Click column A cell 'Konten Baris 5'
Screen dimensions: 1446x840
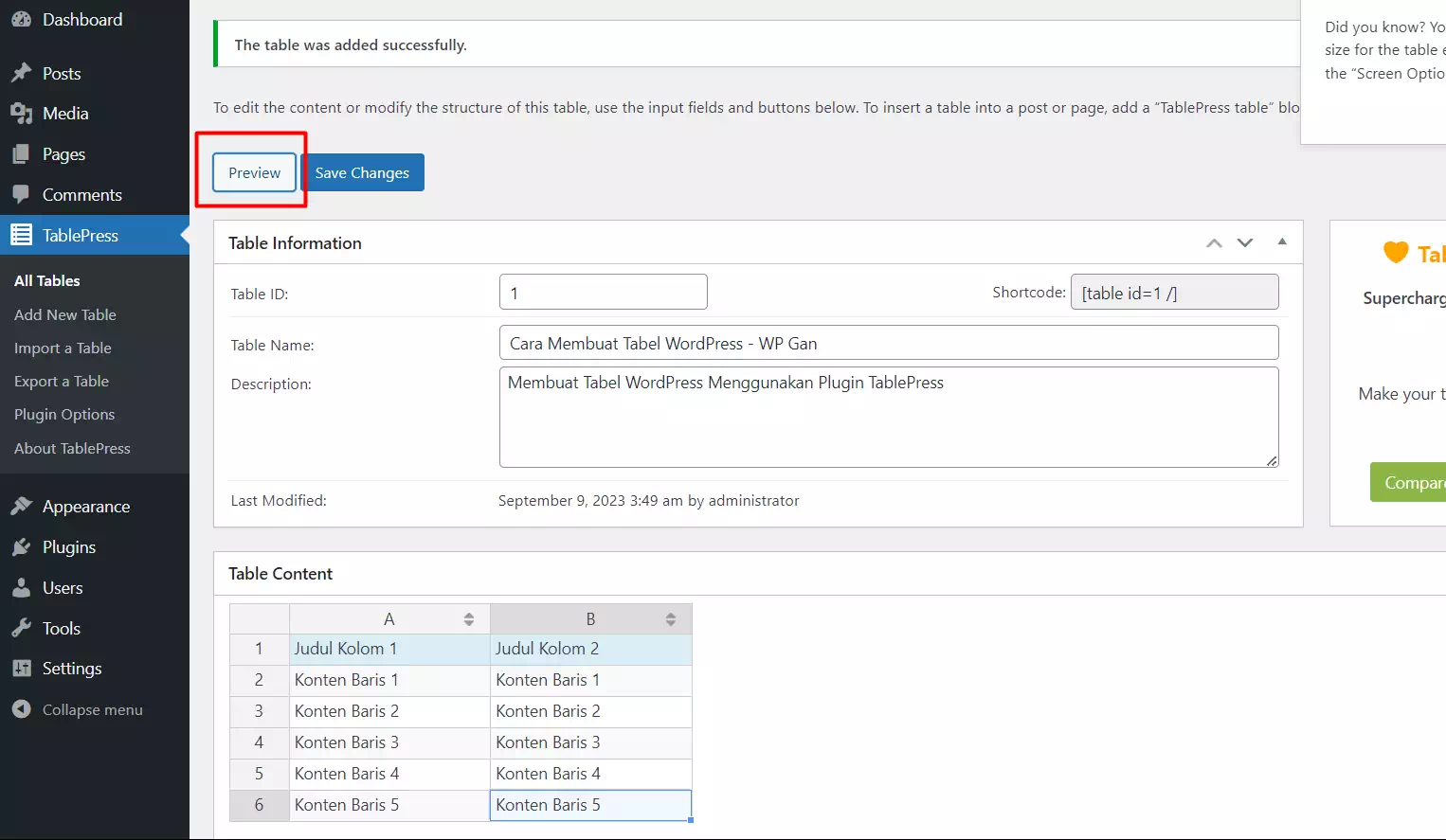pyautogui.click(x=389, y=805)
